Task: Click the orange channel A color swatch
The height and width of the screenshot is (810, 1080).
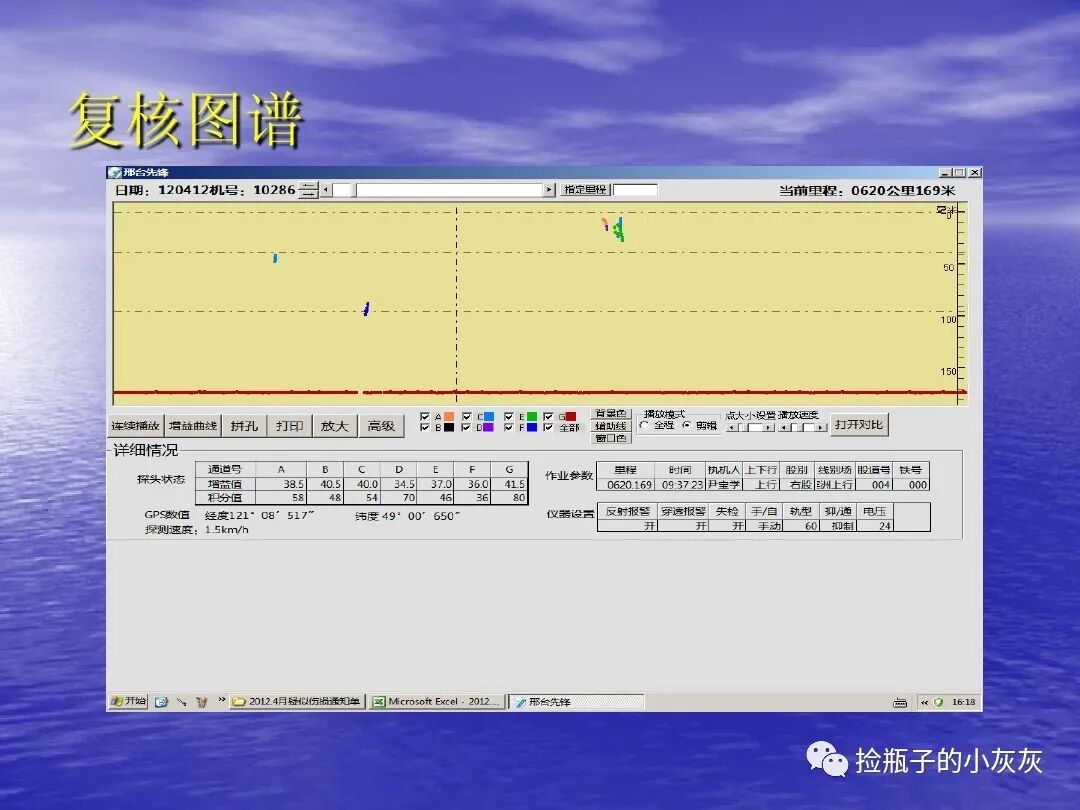Action: tap(448, 416)
